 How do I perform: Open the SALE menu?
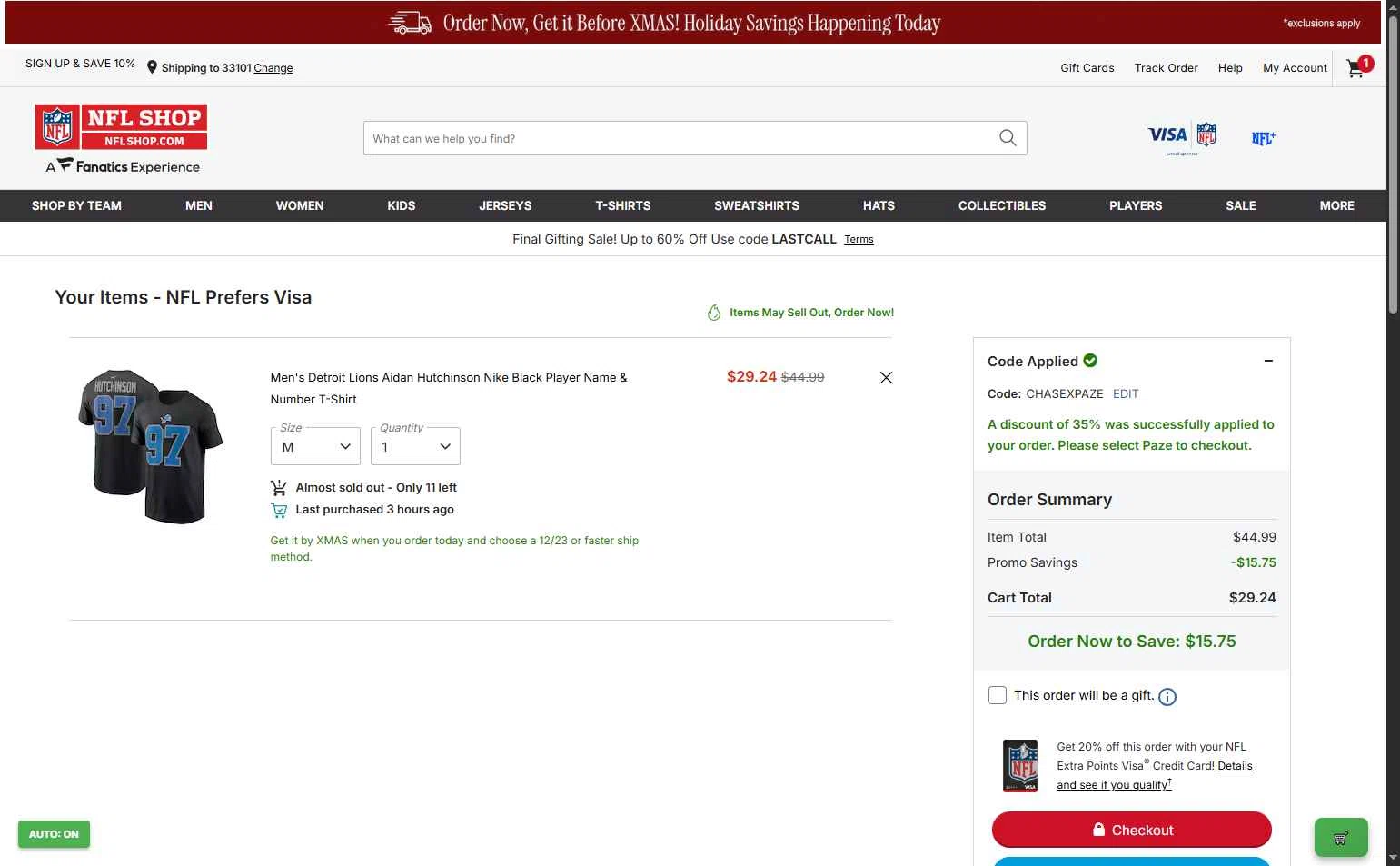[x=1241, y=205]
